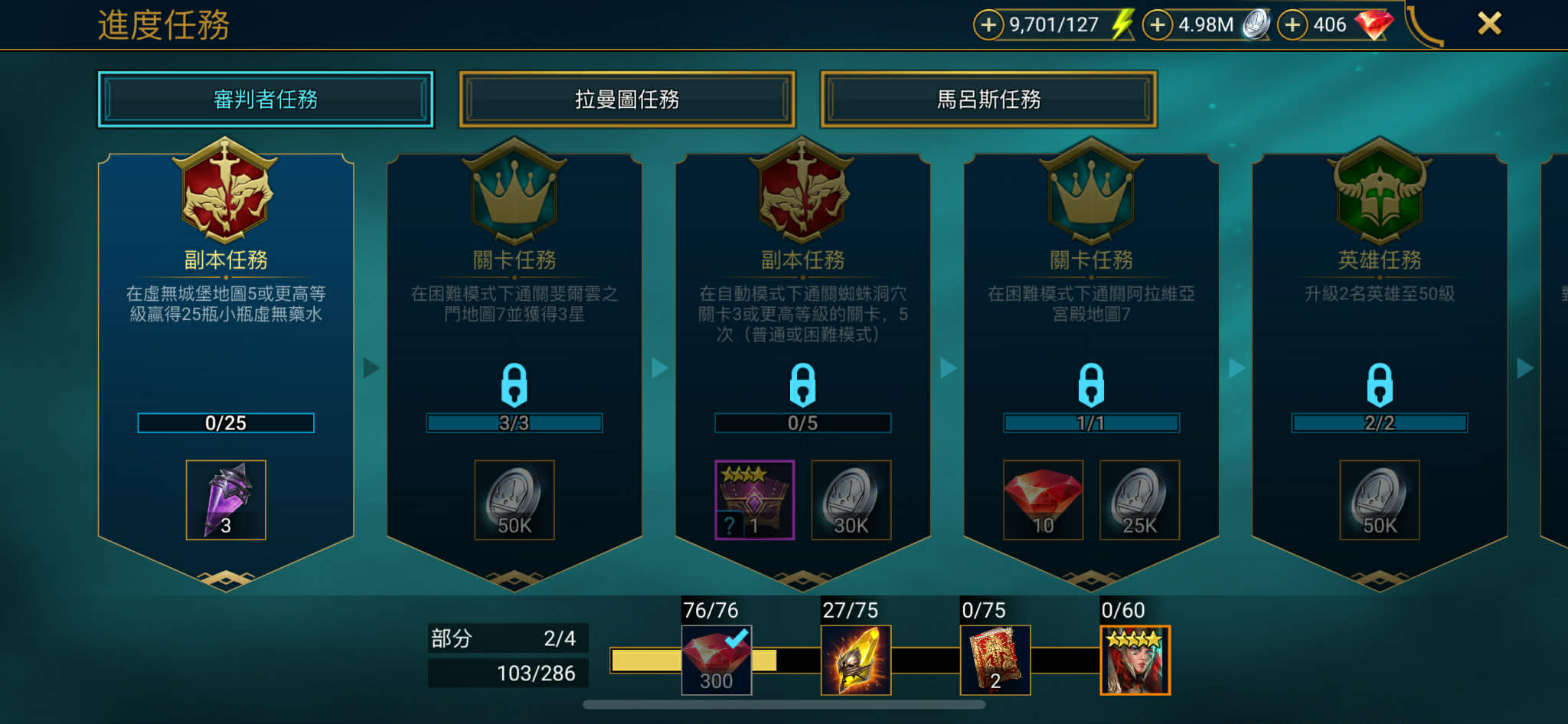Tap the 10 gems reward icon
The image size is (1568, 724).
point(1043,500)
